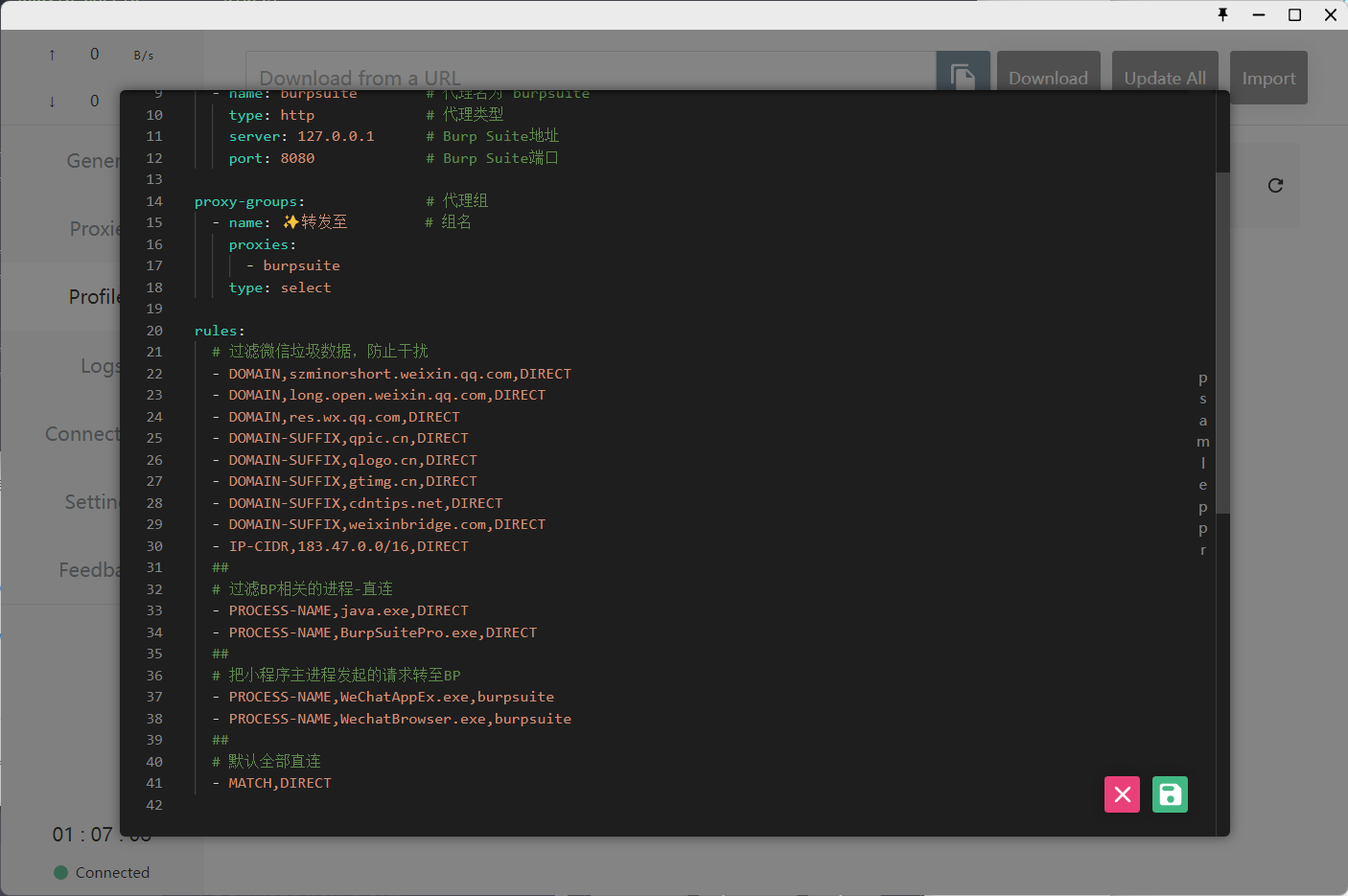This screenshot has height=896, width=1348.
Task: Click the long.open.weixin.qq.com rule
Action: click(379, 395)
